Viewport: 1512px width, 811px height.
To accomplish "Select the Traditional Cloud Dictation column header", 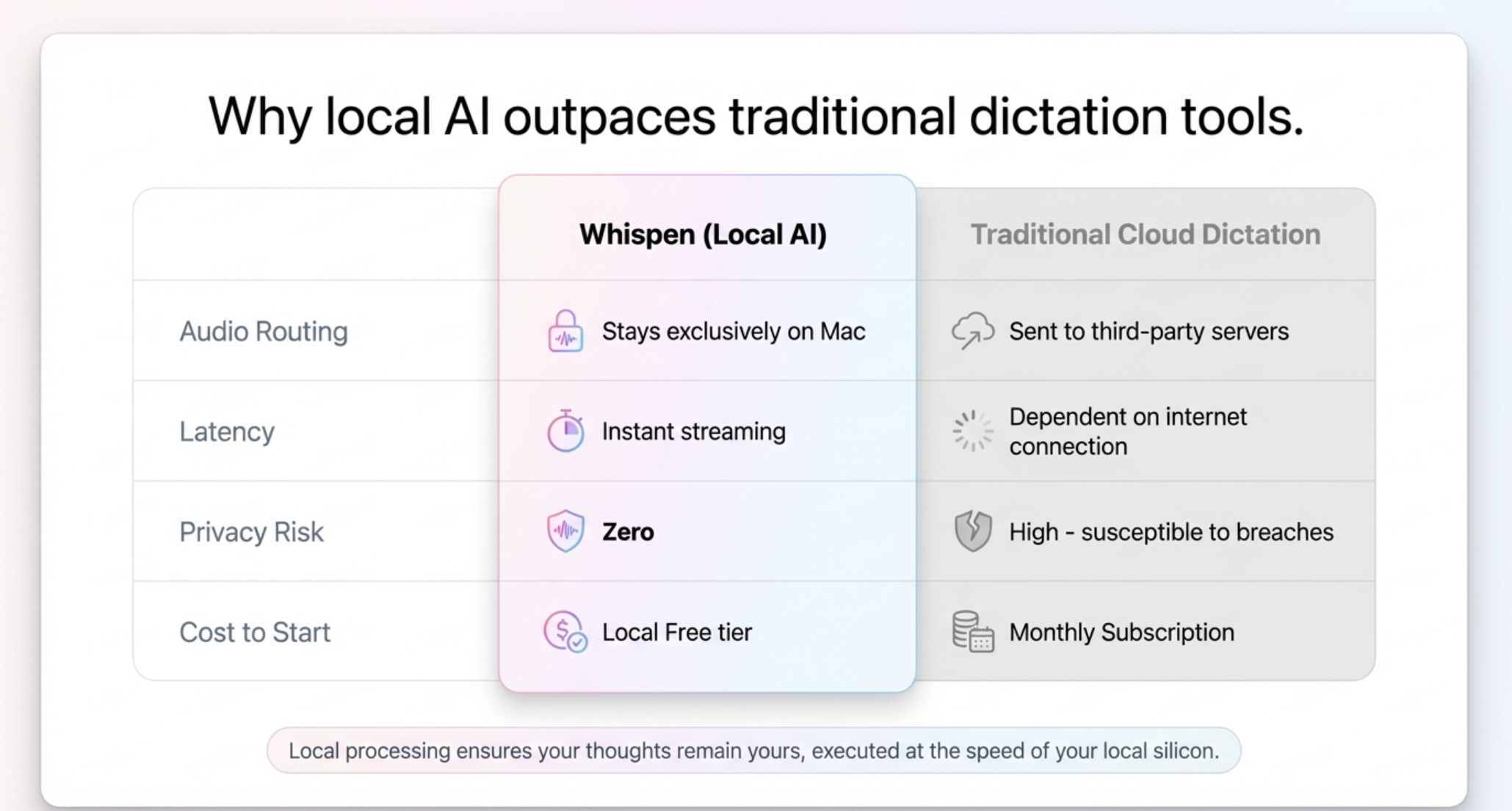I will (1145, 235).
